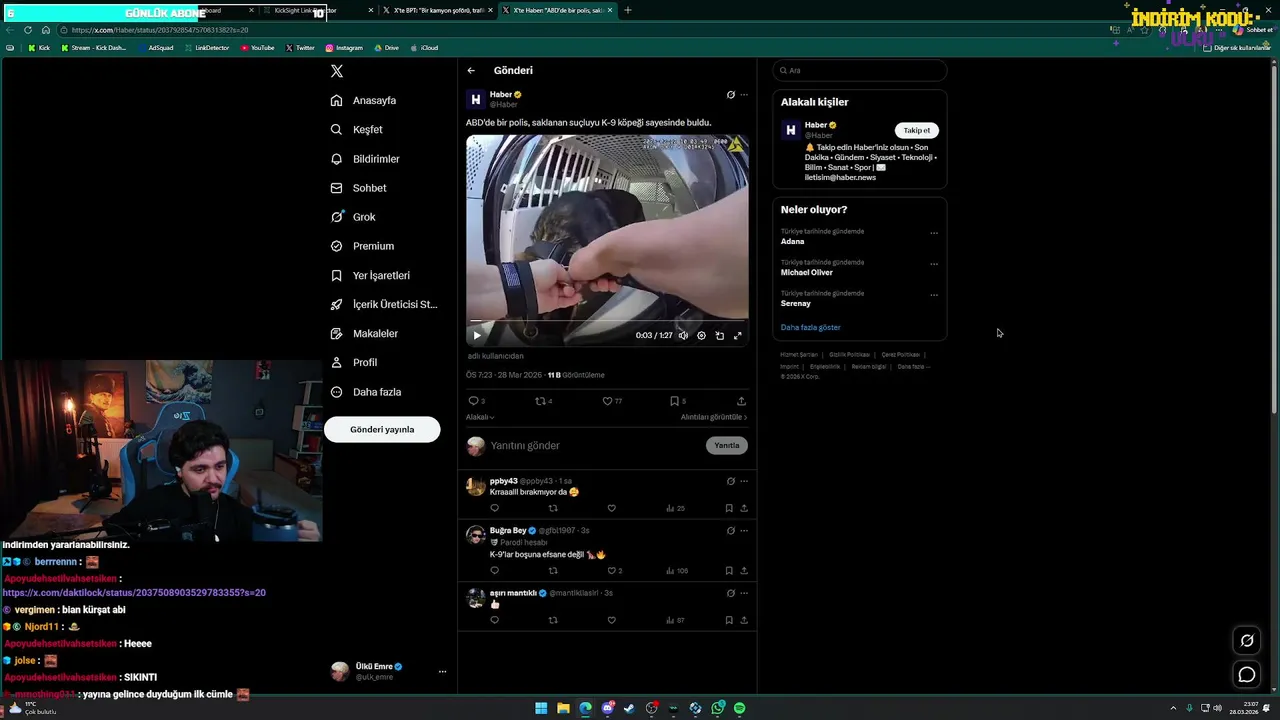This screenshot has height=720, width=1280.
Task: Bookmark the main post
Action: (674, 401)
